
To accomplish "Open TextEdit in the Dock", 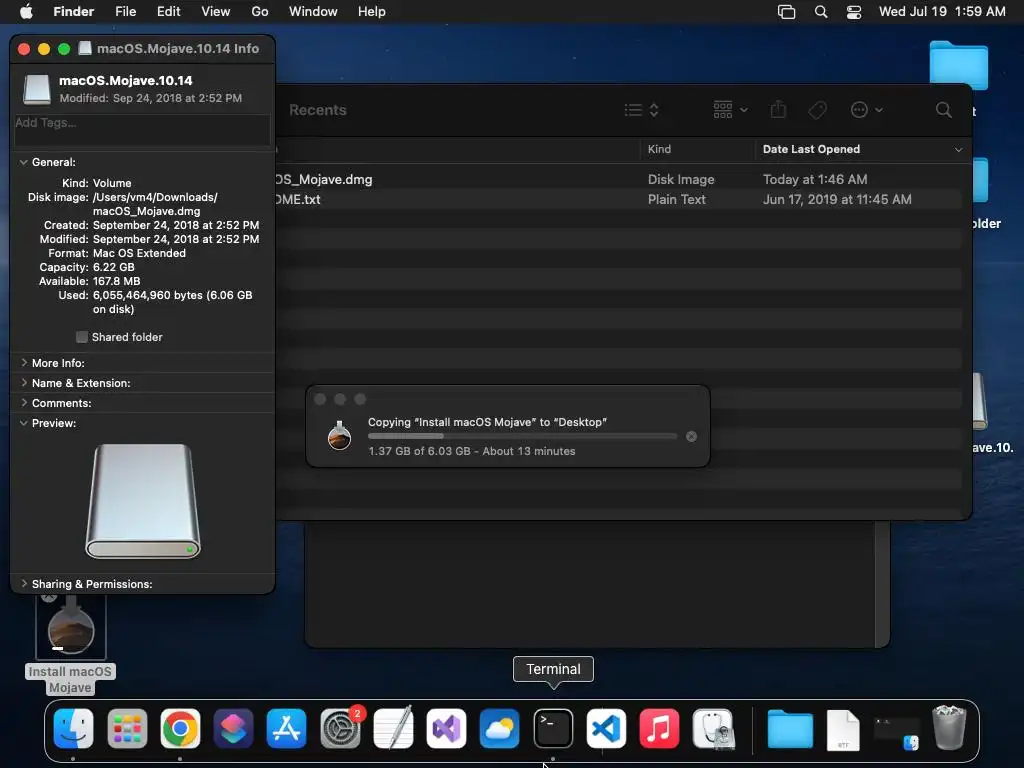I will pos(393,728).
